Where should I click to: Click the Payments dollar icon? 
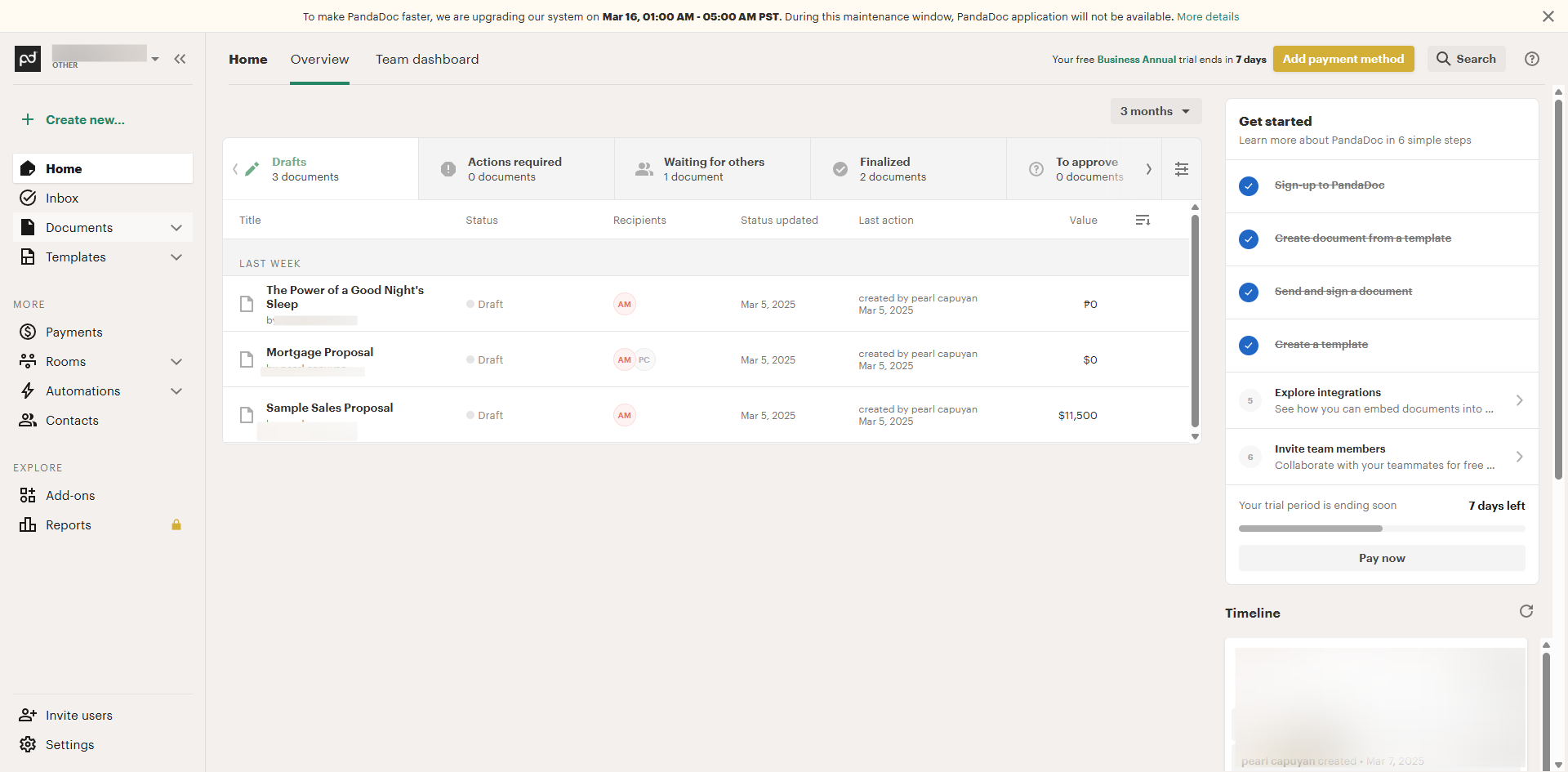(28, 332)
